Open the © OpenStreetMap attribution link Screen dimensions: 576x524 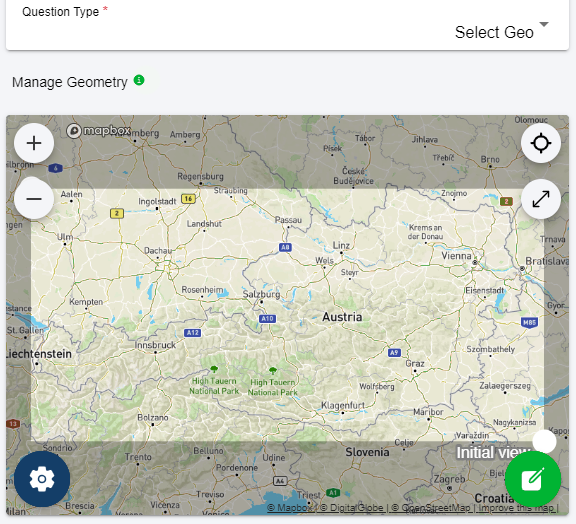click(431, 508)
